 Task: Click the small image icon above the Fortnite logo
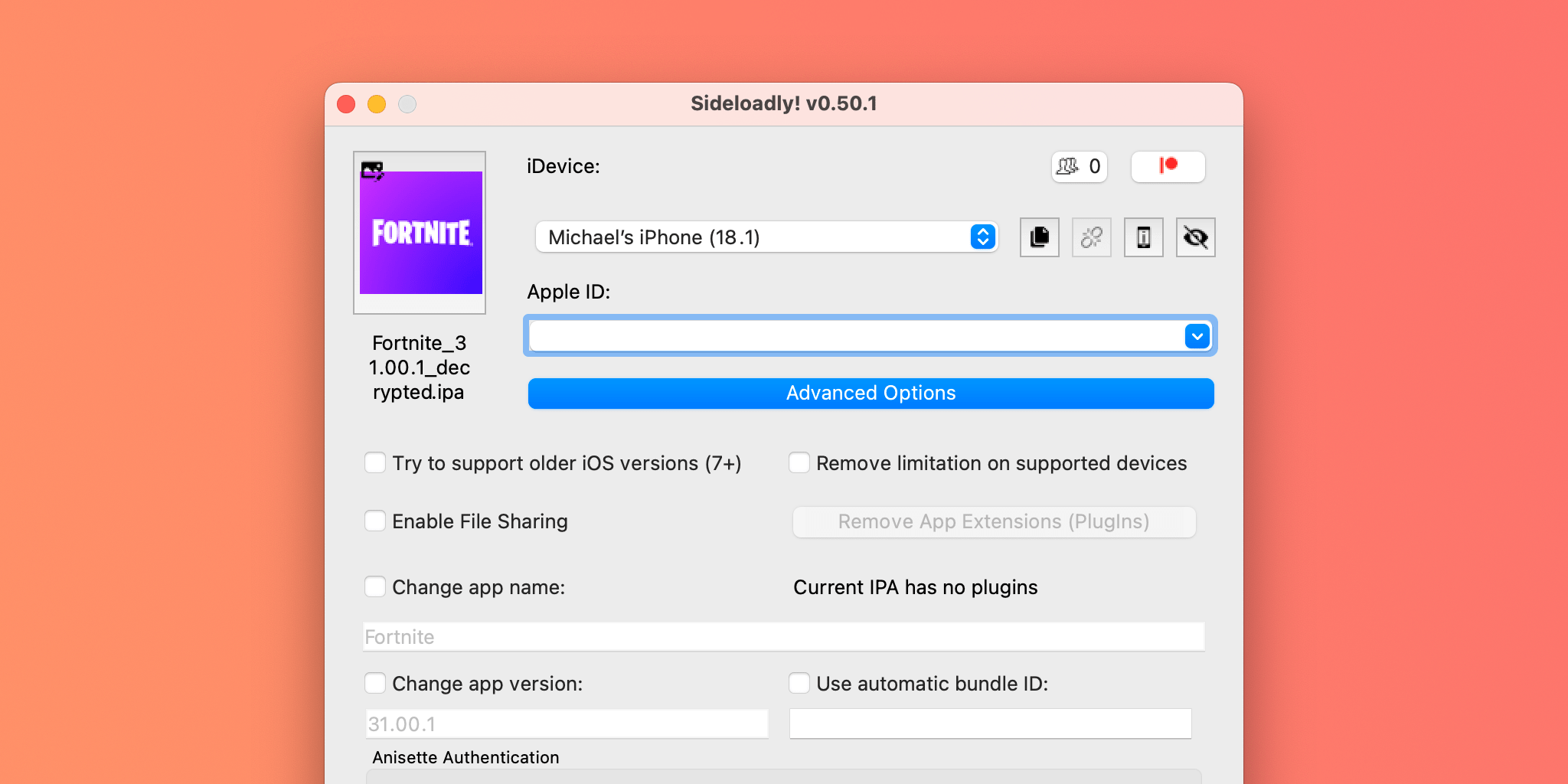click(x=372, y=171)
